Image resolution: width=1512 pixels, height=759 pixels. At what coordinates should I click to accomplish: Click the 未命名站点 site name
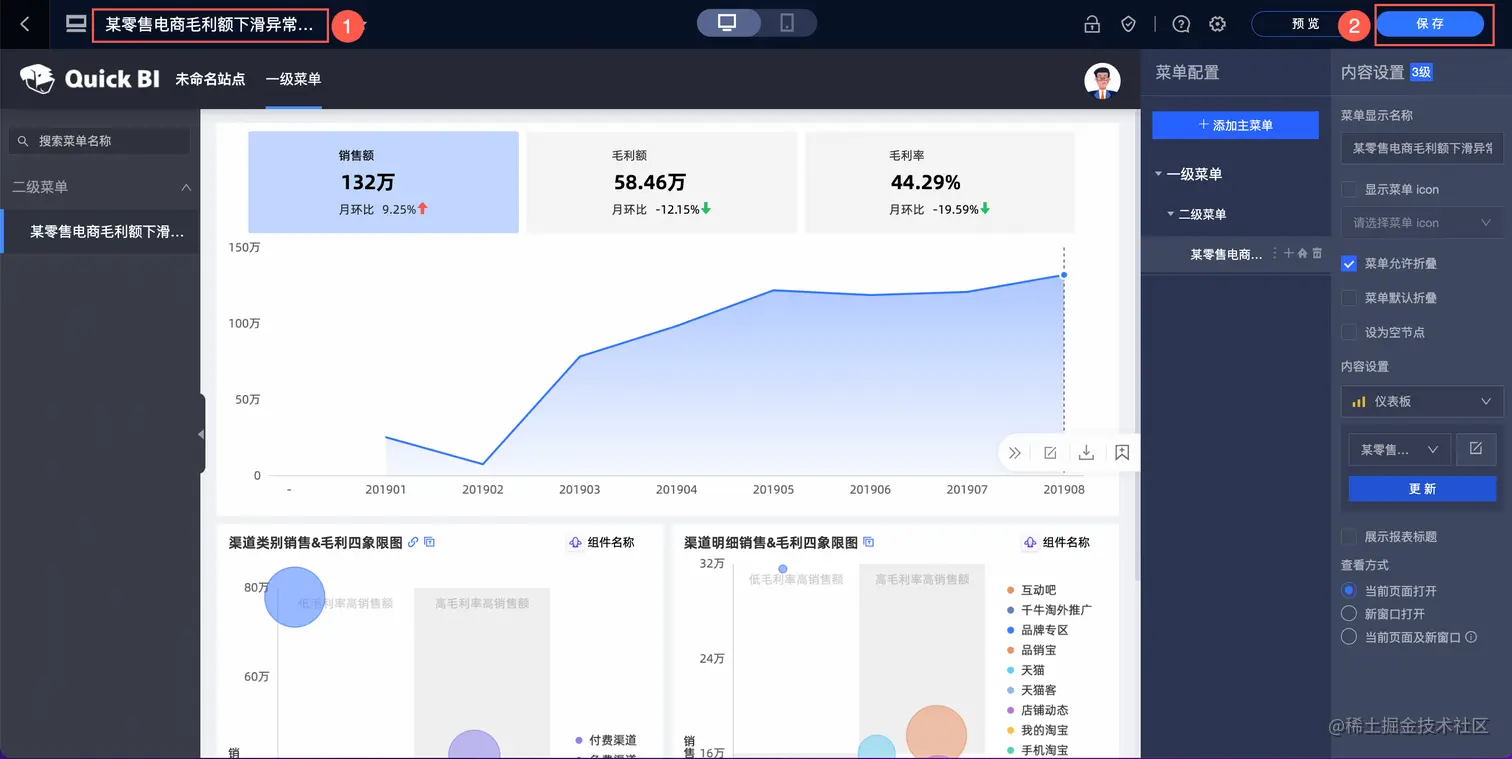coord(210,79)
